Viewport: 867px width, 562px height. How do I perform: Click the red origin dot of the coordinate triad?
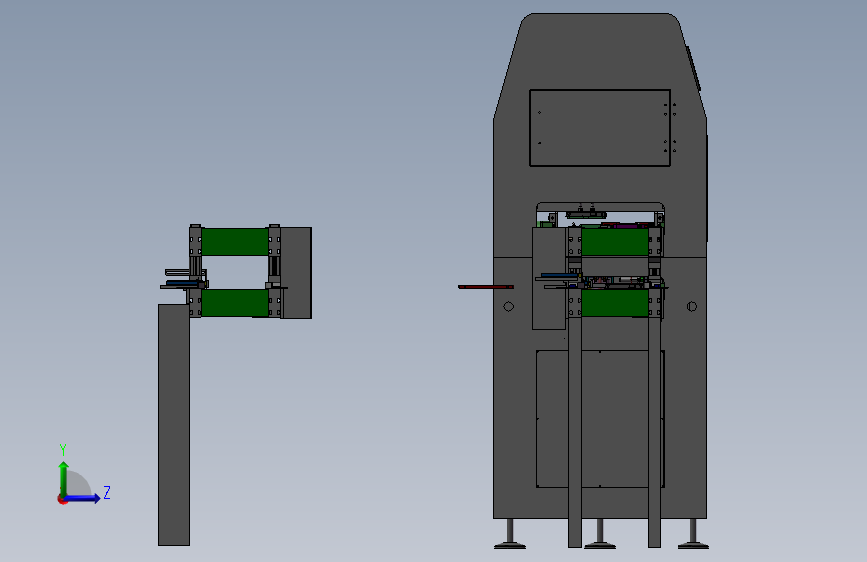pyautogui.click(x=62, y=499)
